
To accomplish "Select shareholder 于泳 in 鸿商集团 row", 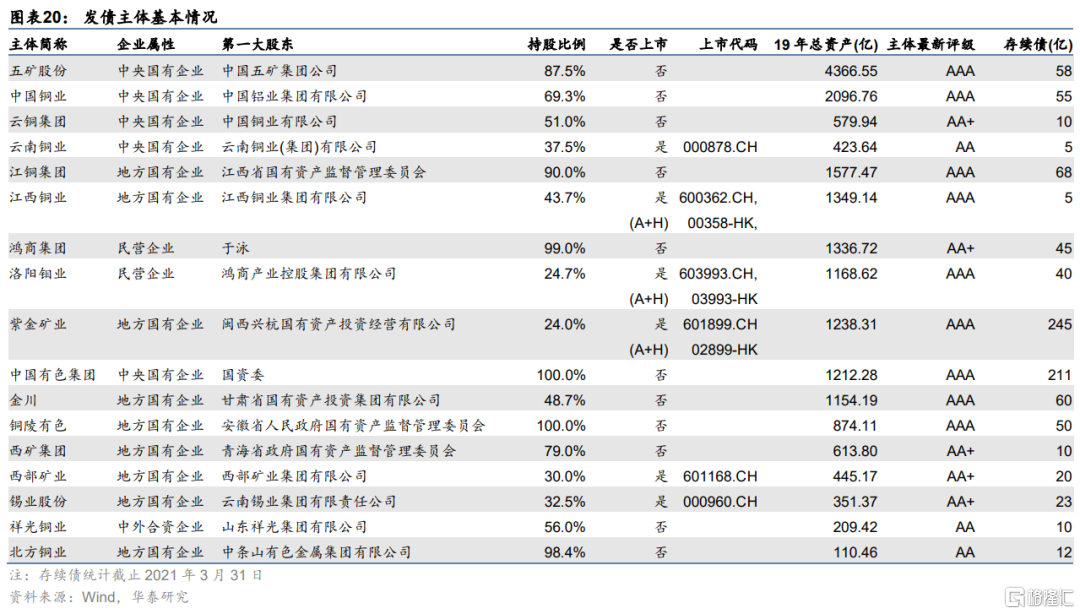I will pos(236,248).
